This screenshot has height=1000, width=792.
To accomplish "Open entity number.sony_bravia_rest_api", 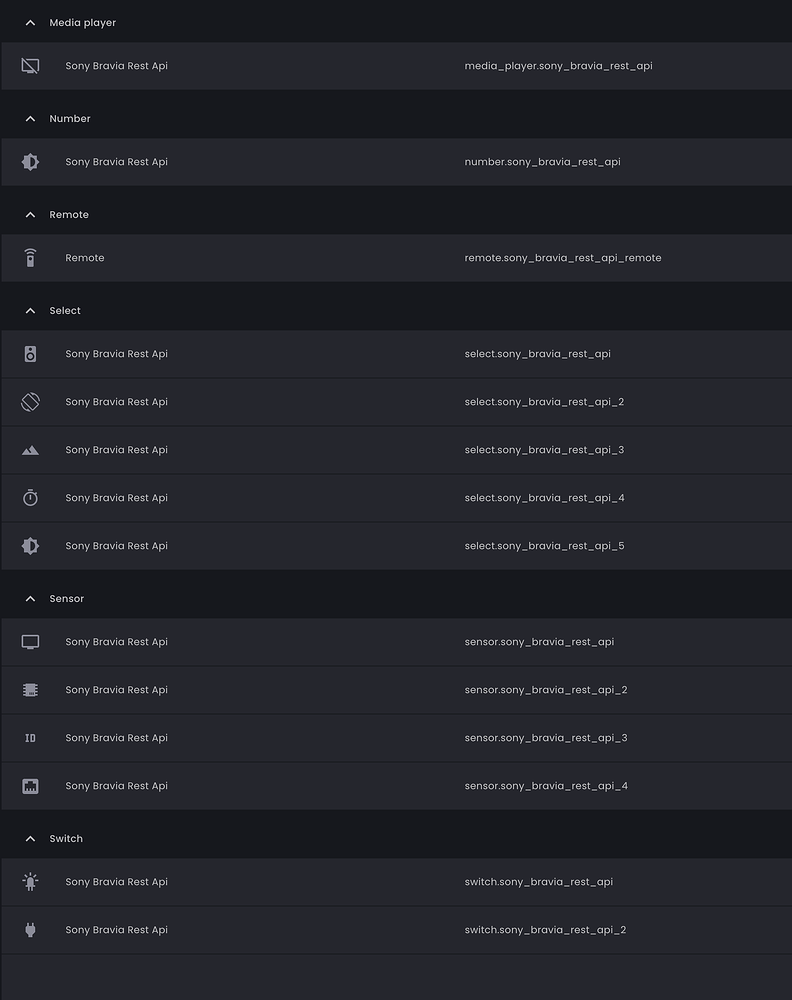I will point(397,162).
